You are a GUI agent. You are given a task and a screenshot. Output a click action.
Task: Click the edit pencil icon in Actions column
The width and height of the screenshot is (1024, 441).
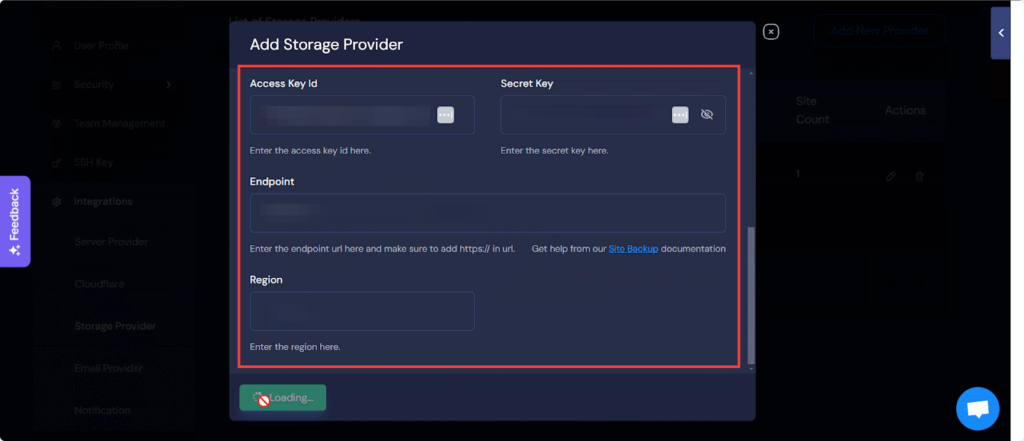(891, 176)
